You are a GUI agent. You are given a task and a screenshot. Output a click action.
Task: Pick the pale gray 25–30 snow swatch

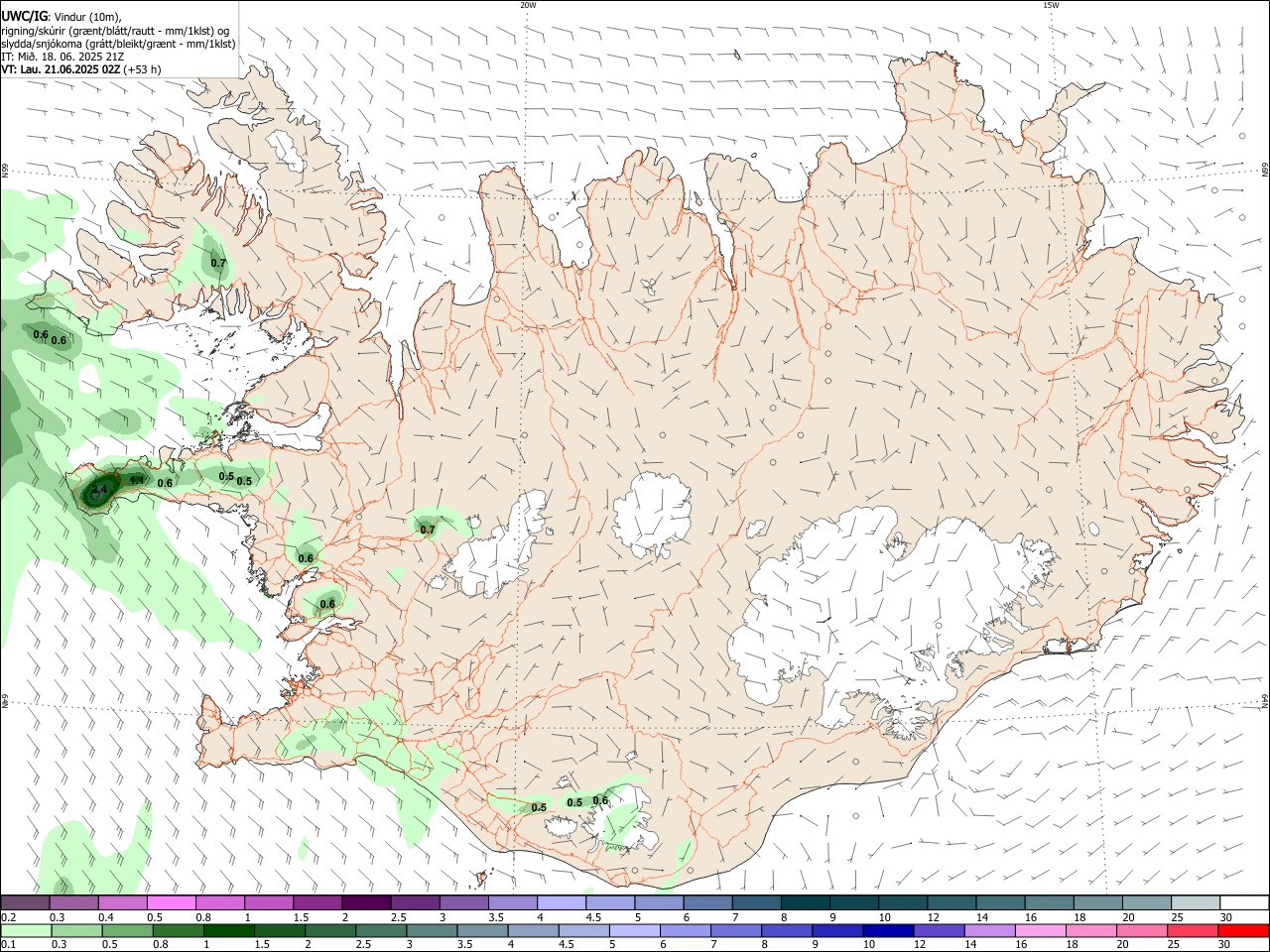coord(1196,902)
